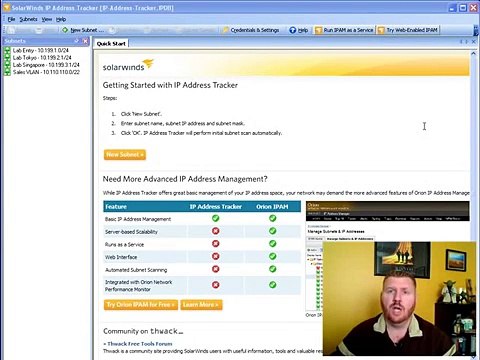This screenshot has height=360, width=480.
Task: Click Try Web-Enabled IPAM toolbar button
Action: pyautogui.click(x=408, y=30)
